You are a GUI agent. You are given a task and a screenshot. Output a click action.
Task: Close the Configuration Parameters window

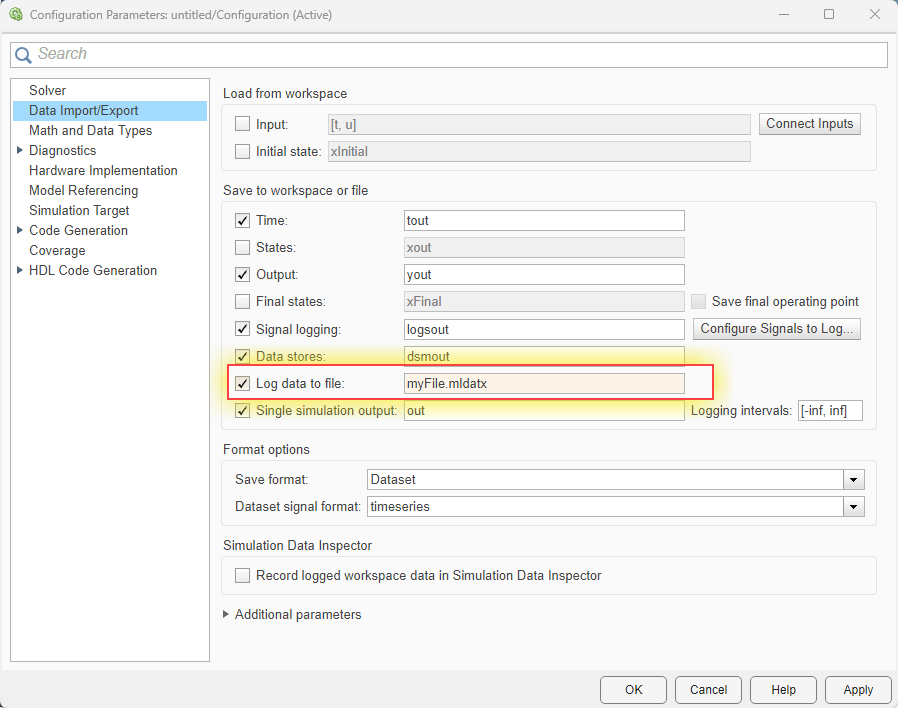point(875,14)
